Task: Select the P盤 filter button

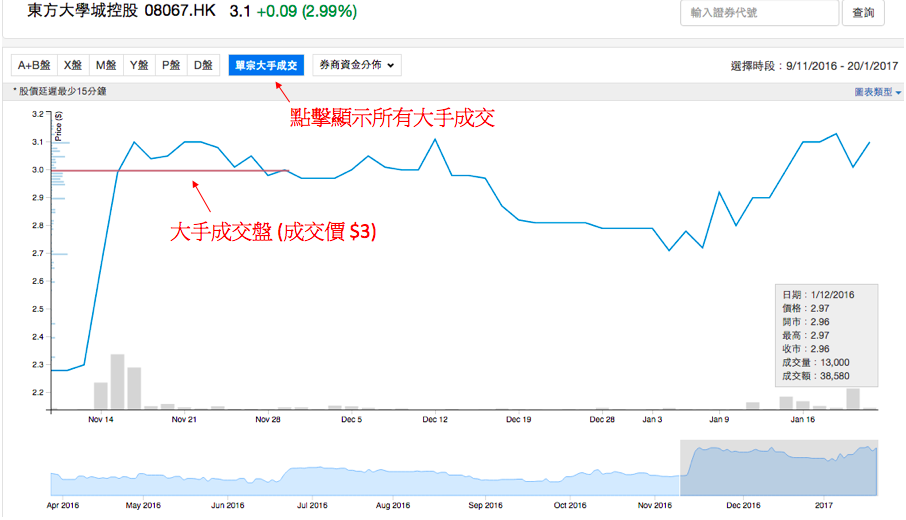Action: (x=171, y=65)
